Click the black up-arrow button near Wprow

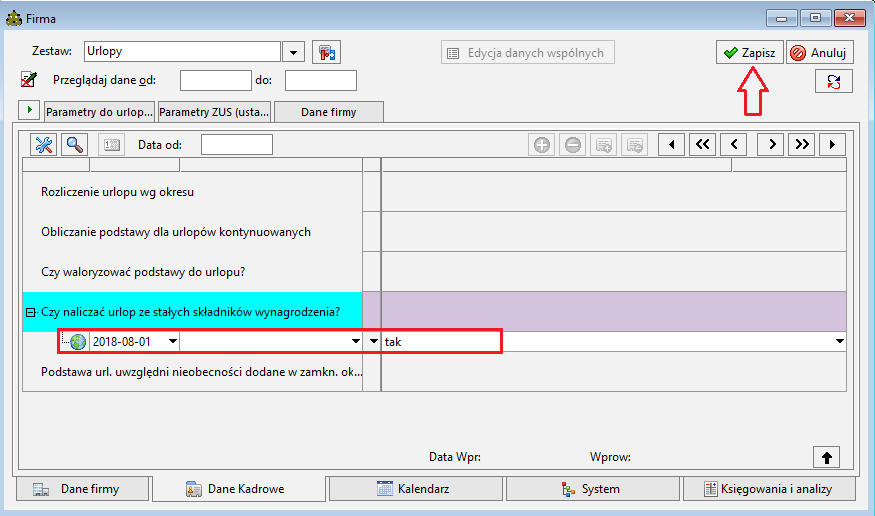[826, 457]
